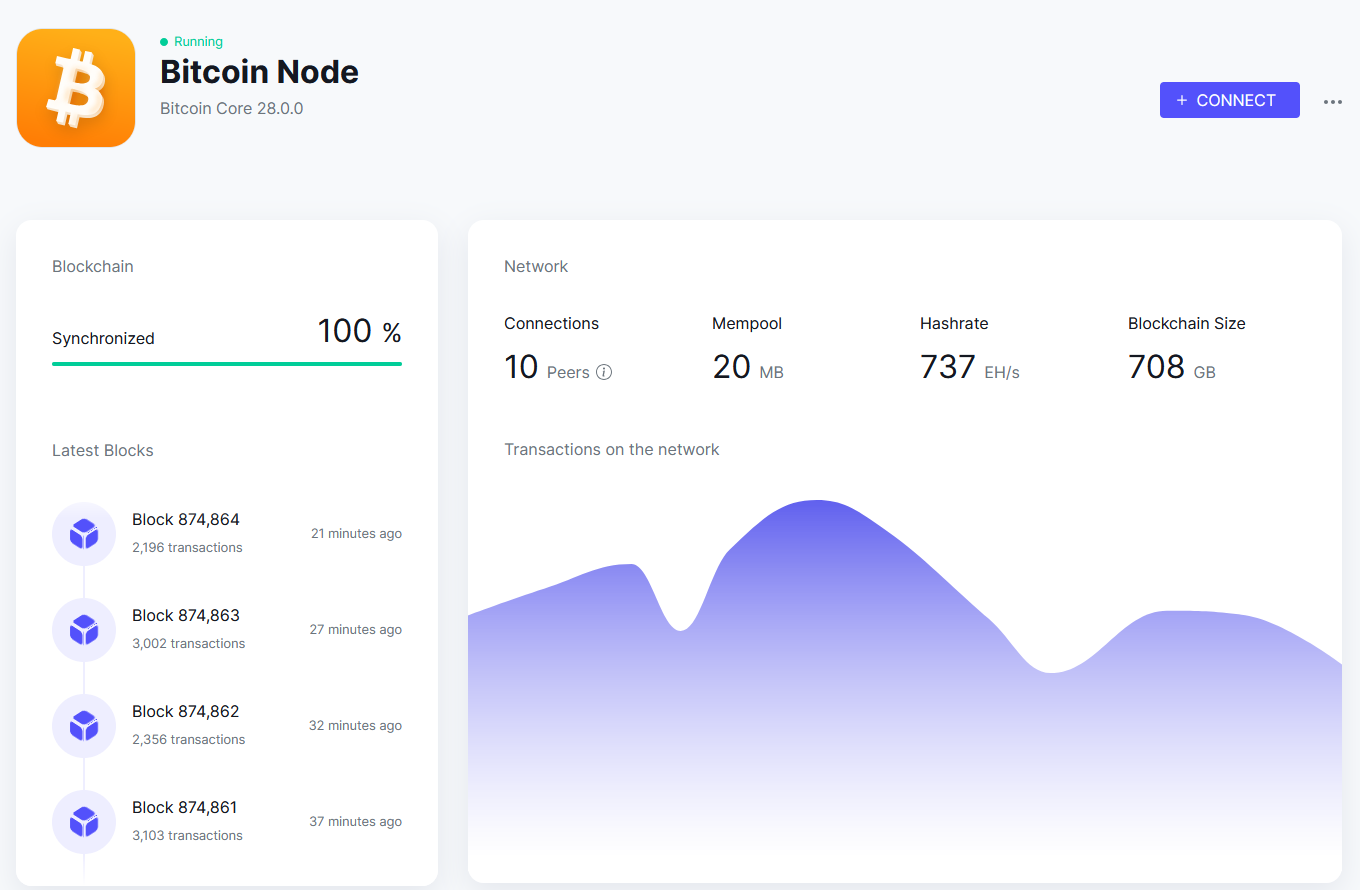Screen dimensions: 1360x890
Task: Click the 21 minutes ago timestamp
Action: (356, 534)
